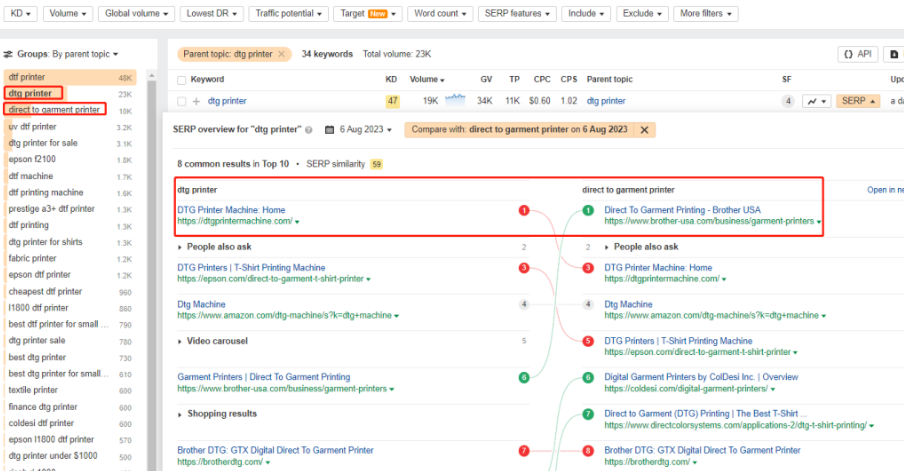Expand the Shopping results section
This screenshot has height=471, width=904.
[x=222, y=414]
